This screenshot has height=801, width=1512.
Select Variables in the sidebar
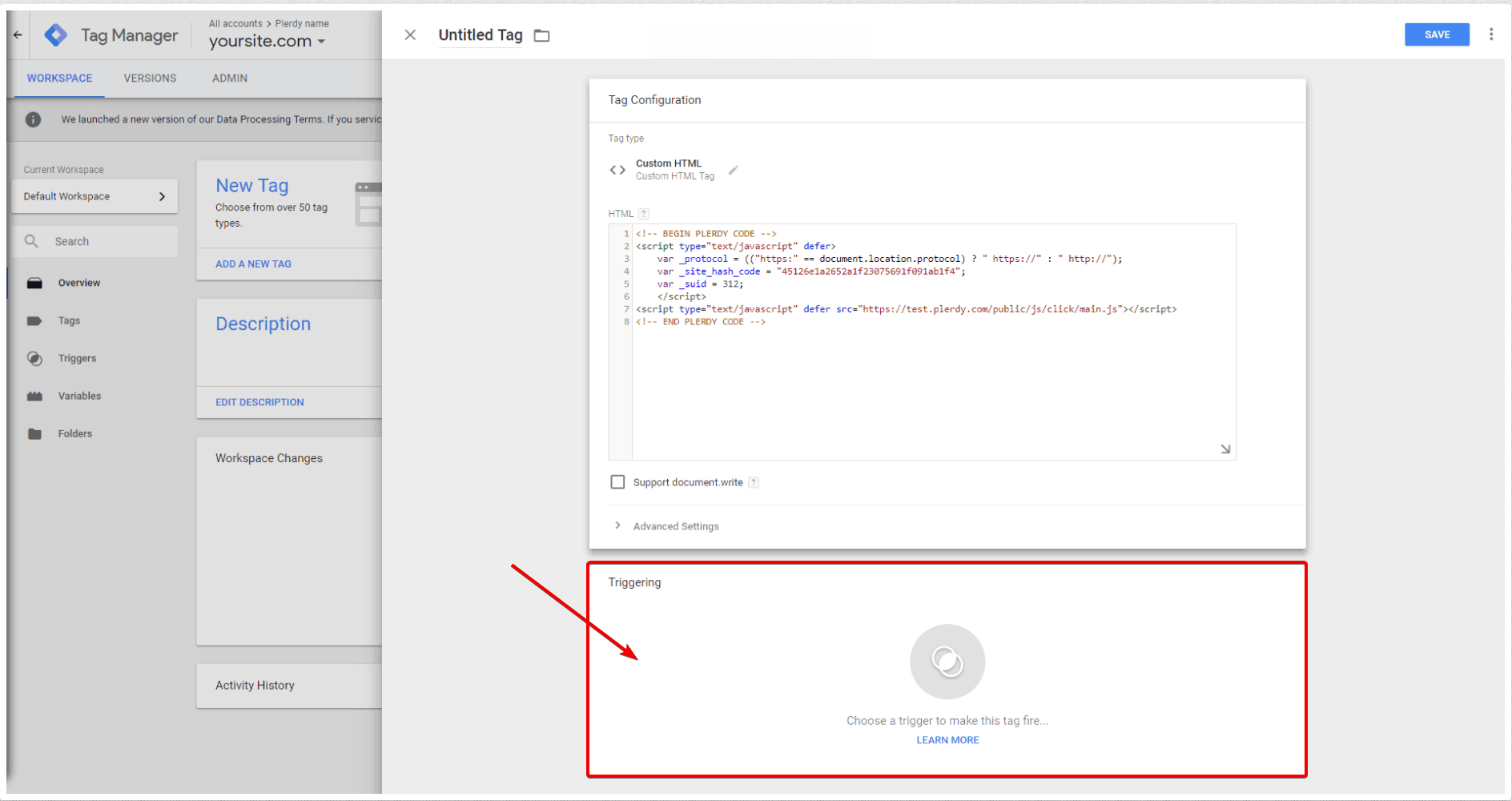click(x=79, y=396)
